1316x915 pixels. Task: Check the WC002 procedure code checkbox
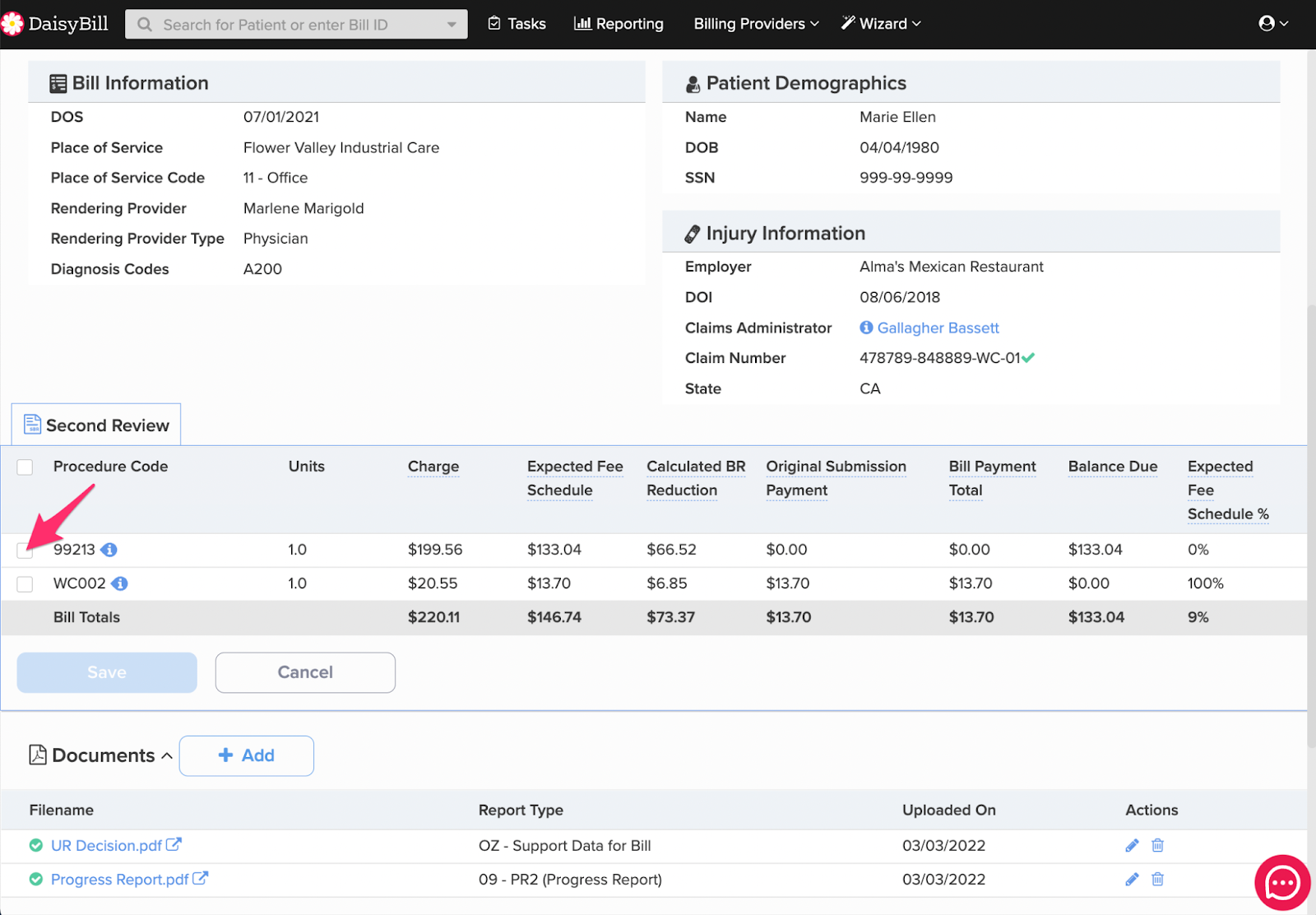[x=25, y=583]
